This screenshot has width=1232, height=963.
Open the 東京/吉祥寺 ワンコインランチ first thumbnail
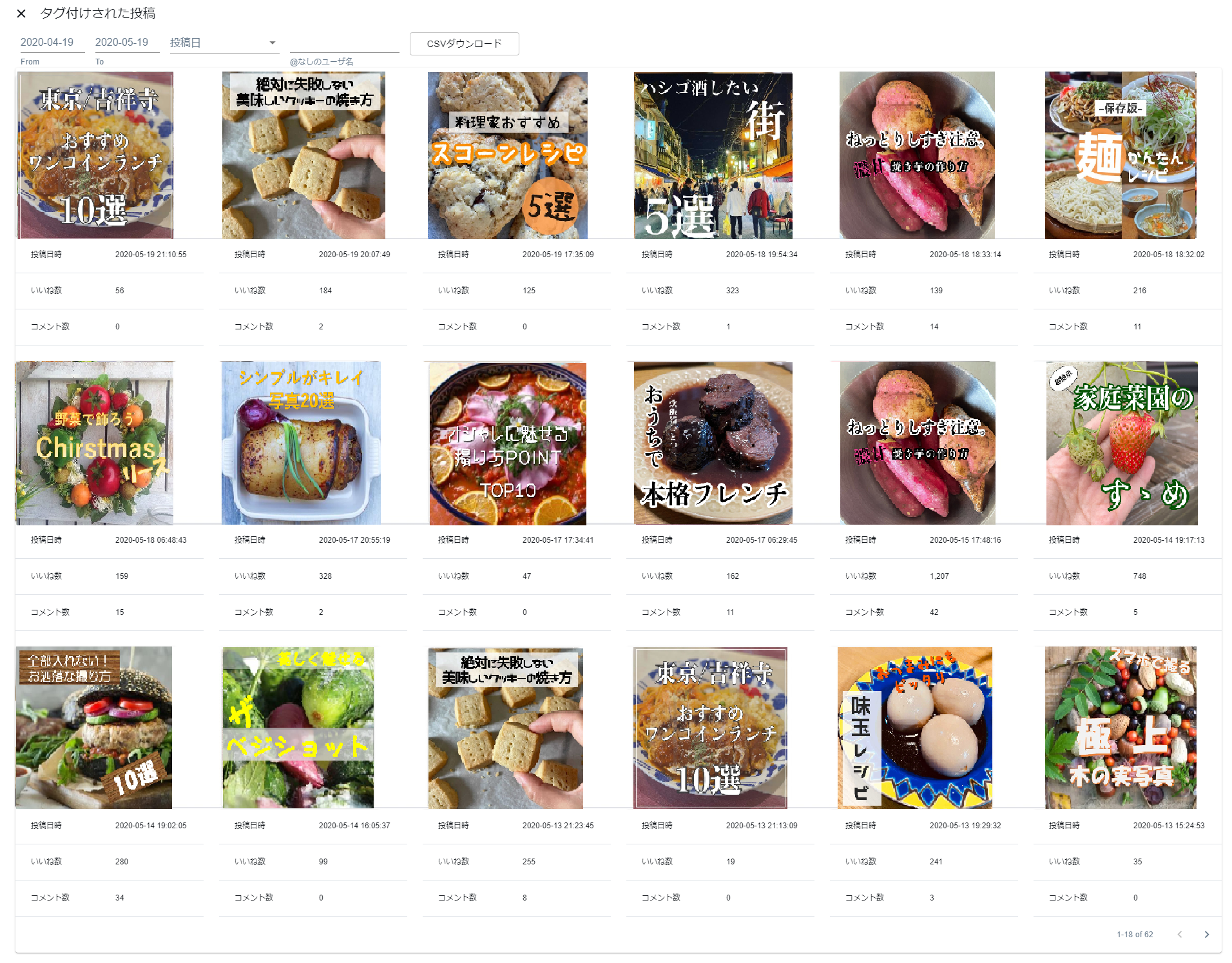pyautogui.click(x=95, y=155)
